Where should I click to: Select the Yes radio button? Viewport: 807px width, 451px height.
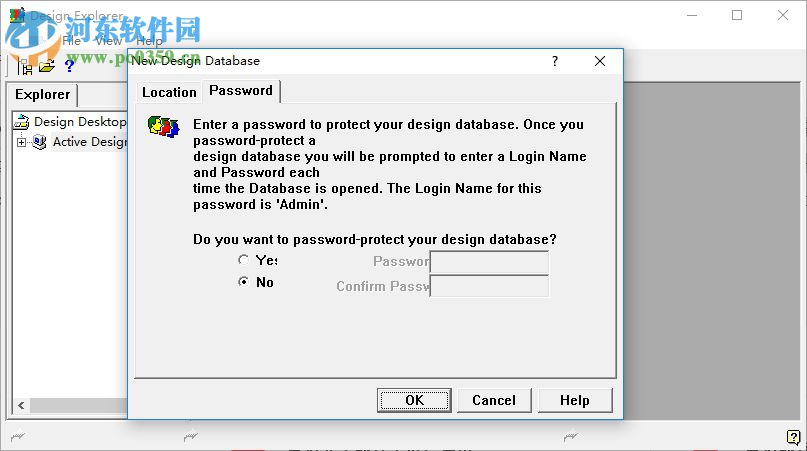pyautogui.click(x=243, y=260)
